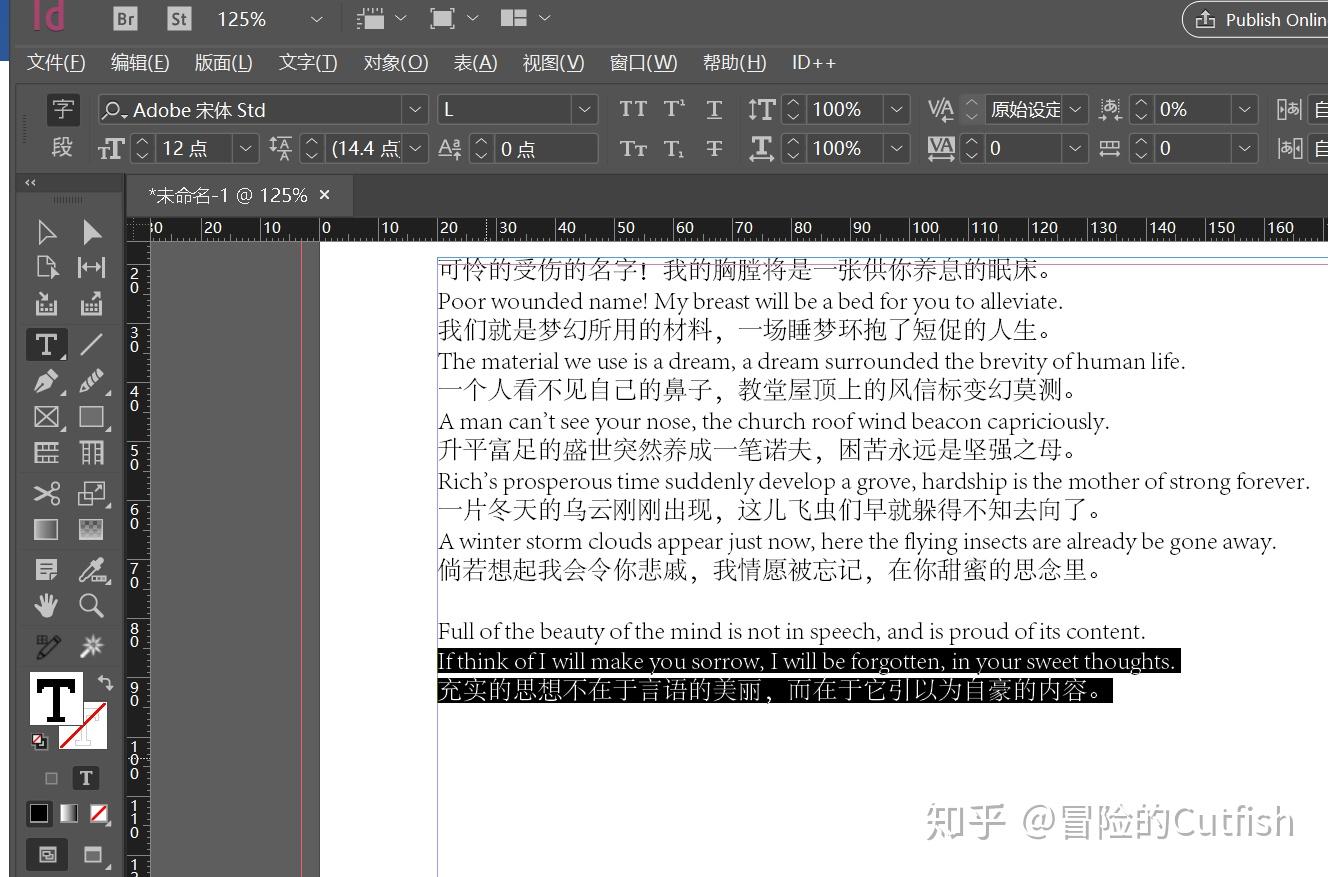Select the Zoom magnifier tool
1328x877 pixels.
(x=91, y=605)
